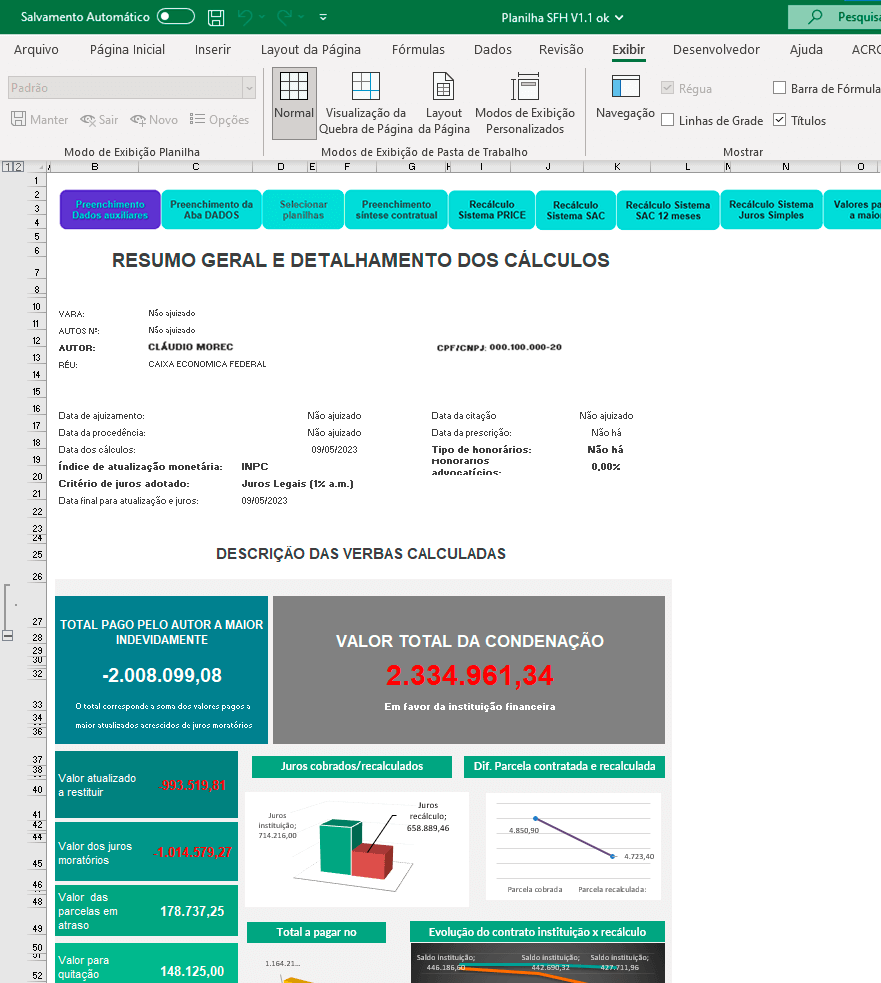Viewport: 881px width, 983px height.
Task: Select the Juros cobrados/recalculados 3D bar chart
Action: point(357,849)
